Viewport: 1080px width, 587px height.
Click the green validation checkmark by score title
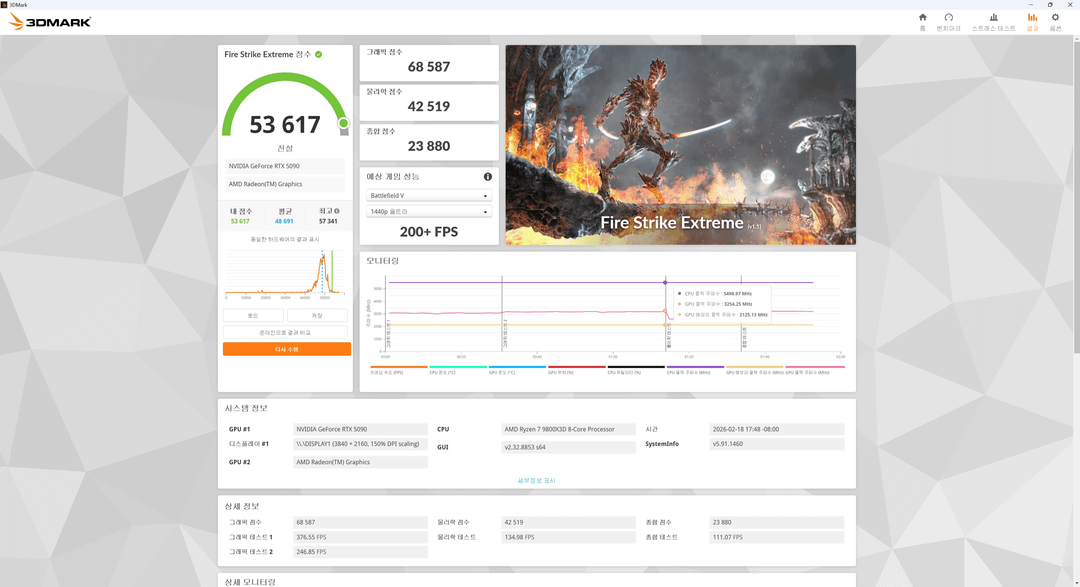[319, 54]
